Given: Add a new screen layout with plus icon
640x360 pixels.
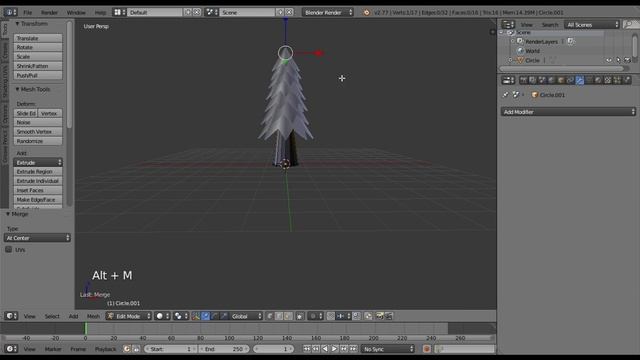Looking at the screenshot, I should point(188,12).
